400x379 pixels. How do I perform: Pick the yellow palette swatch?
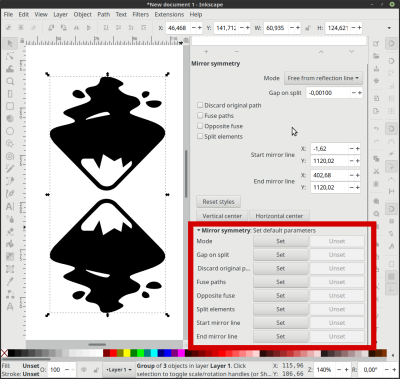pyautogui.click(x=127, y=353)
